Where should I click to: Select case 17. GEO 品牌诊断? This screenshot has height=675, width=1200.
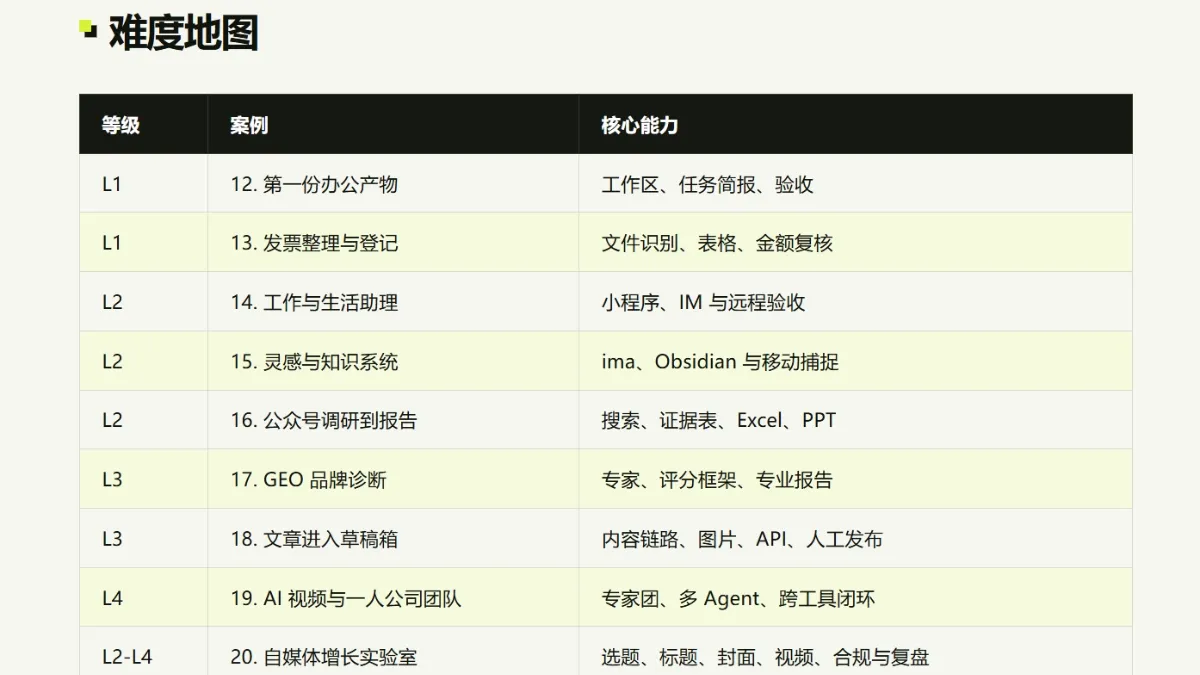coord(308,479)
